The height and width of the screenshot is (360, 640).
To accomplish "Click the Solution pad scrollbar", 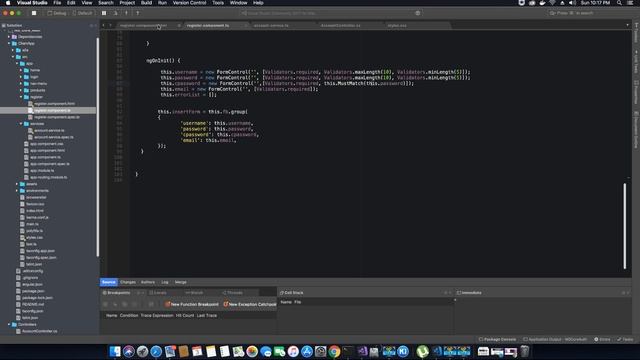I will (98, 147).
